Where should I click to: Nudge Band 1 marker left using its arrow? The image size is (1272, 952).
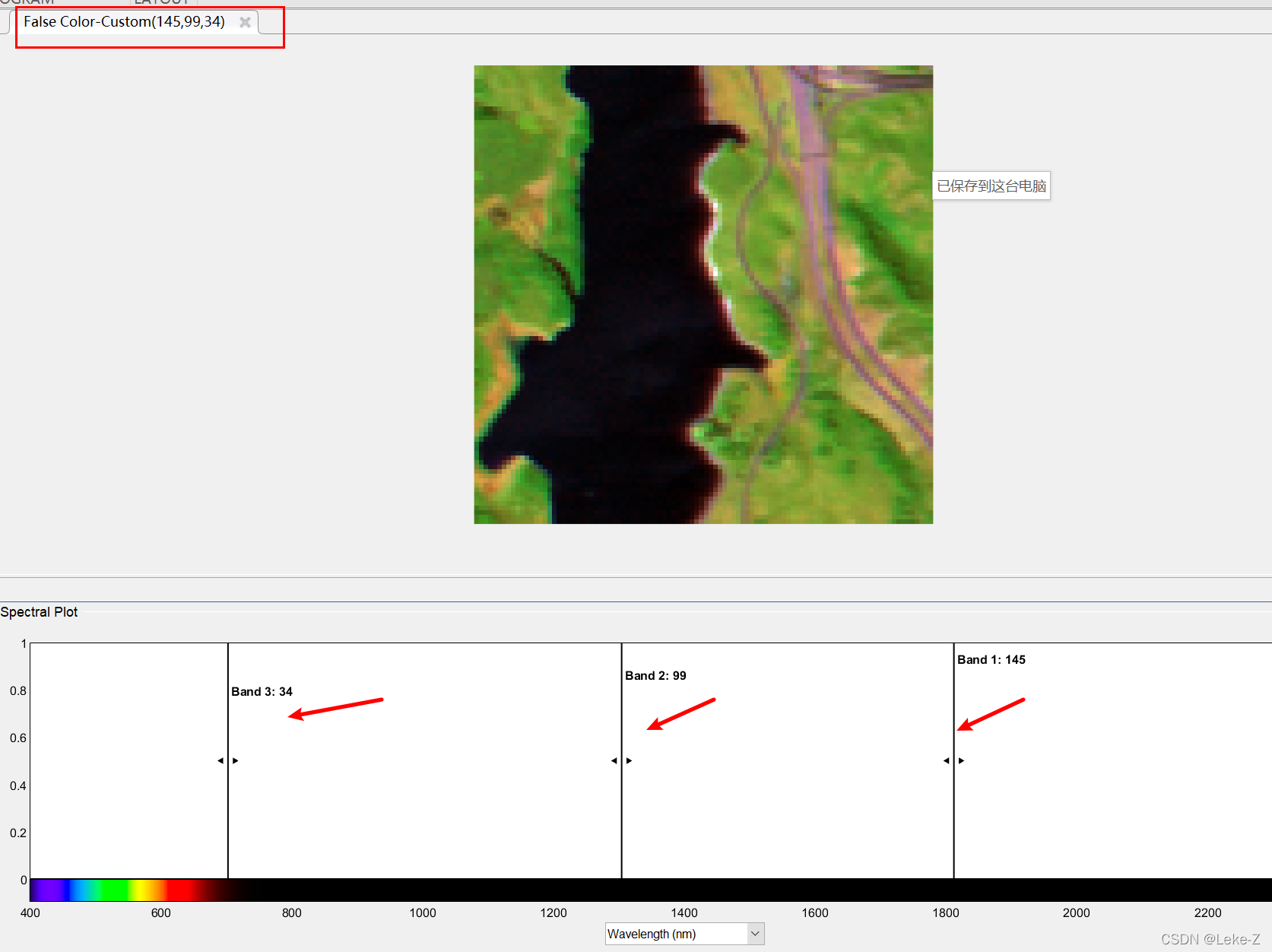pos(946,760)
